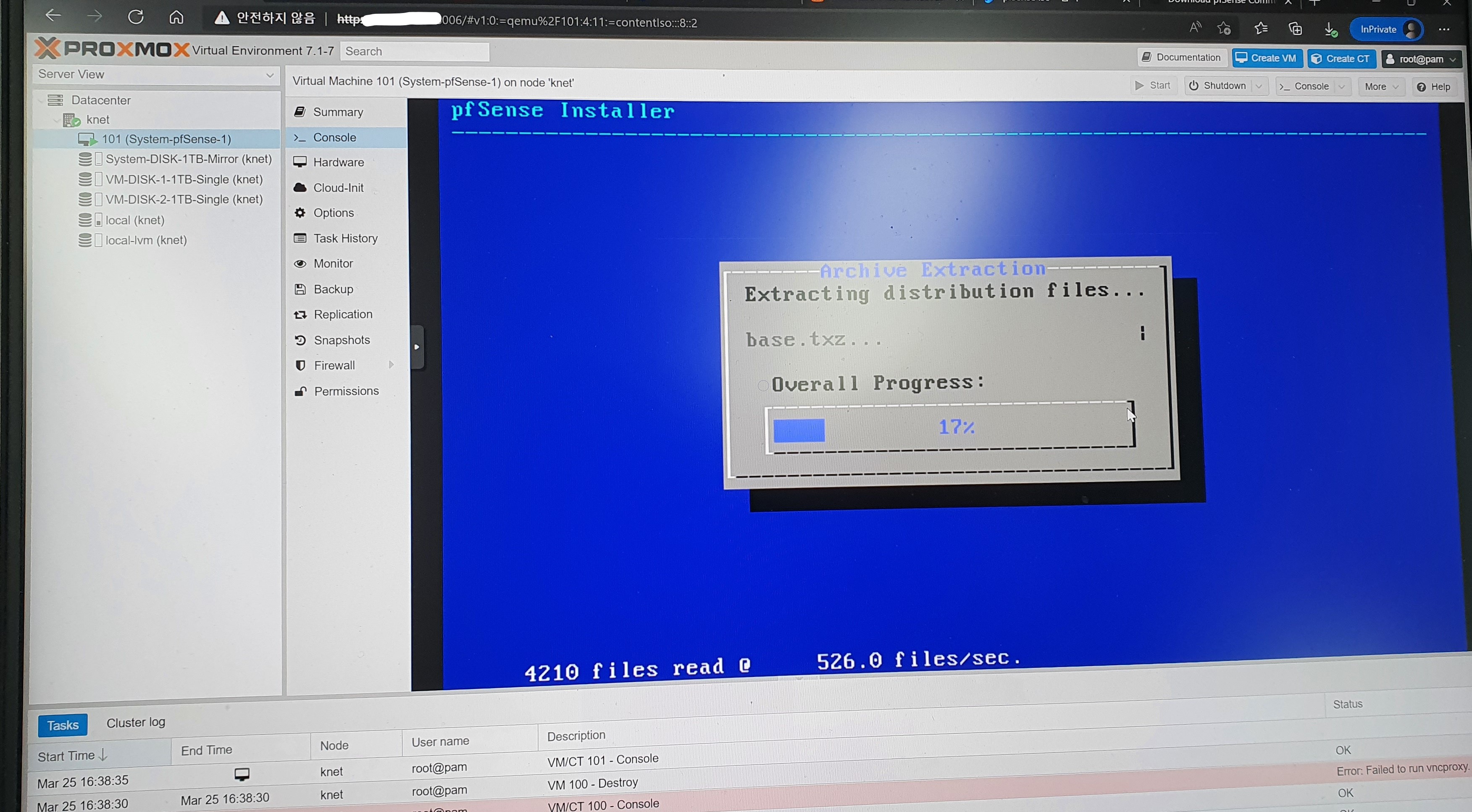Open the Hardware menu item
This screenshot has height=812, width=1472.
pos(338,162)
